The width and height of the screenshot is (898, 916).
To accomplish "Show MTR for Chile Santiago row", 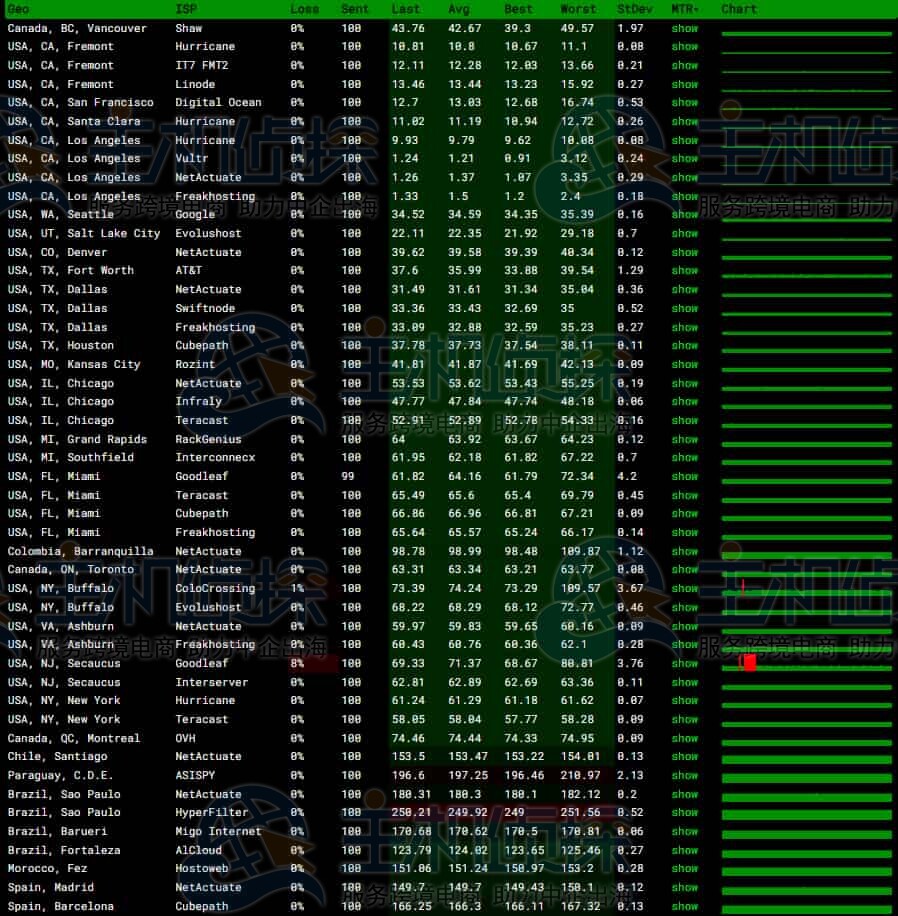I will [685, 756].
